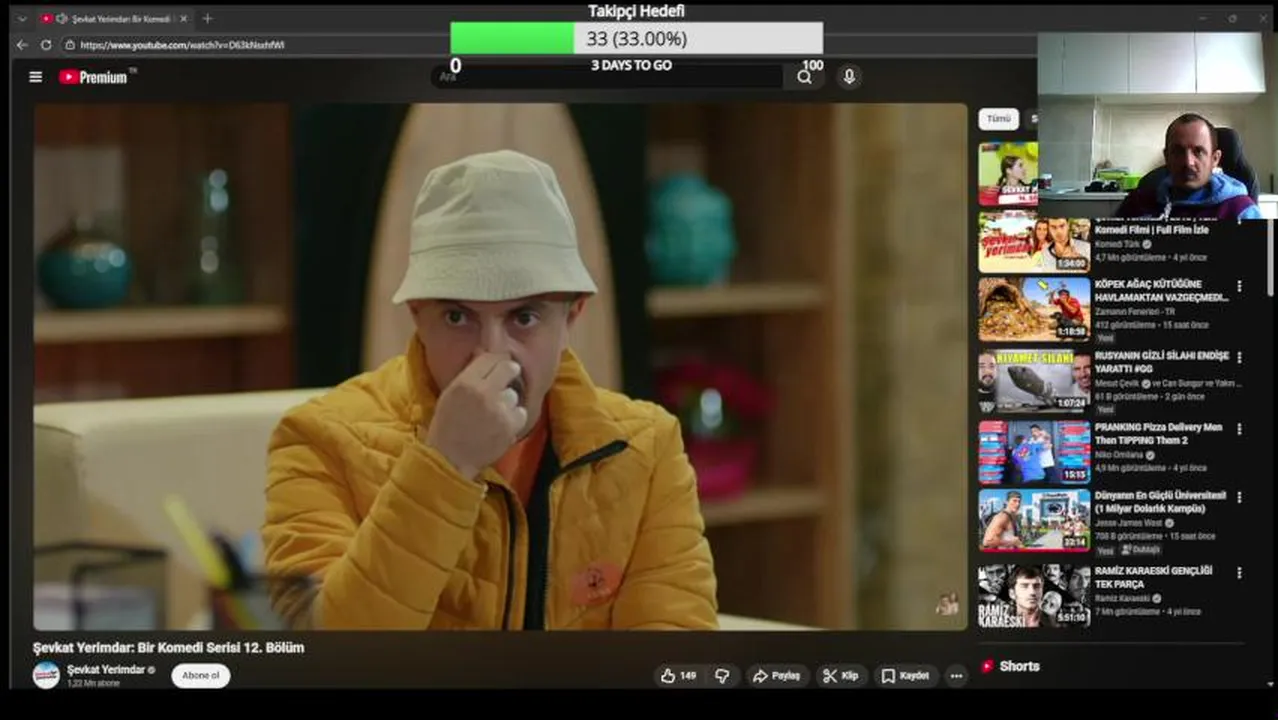Click title RAMİZ KARAESKİ GENÇLİĞİ TEK PARÇA

click(1154, 577)
